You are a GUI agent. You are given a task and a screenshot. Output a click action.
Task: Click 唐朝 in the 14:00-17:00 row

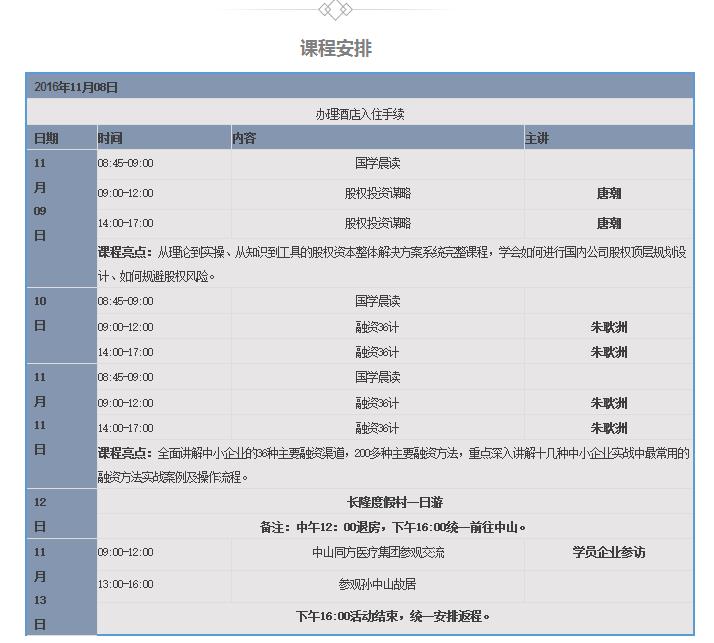(609, 224)
